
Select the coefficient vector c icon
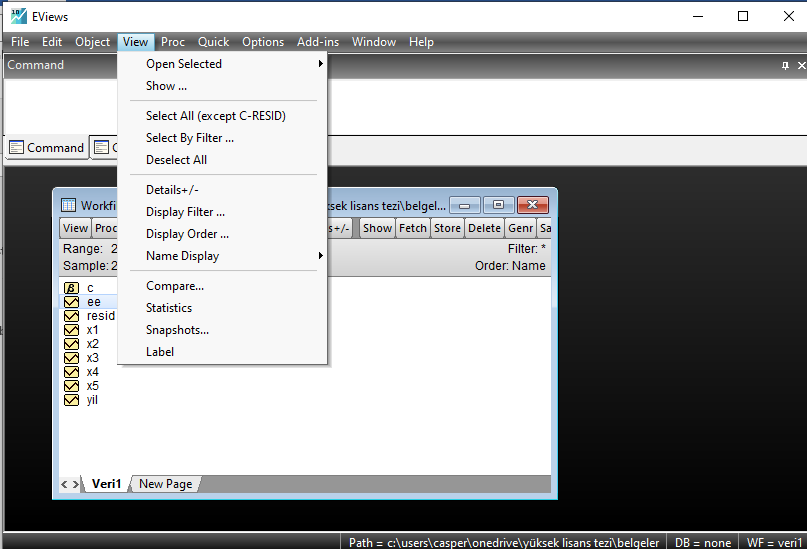tap(71, 288)
